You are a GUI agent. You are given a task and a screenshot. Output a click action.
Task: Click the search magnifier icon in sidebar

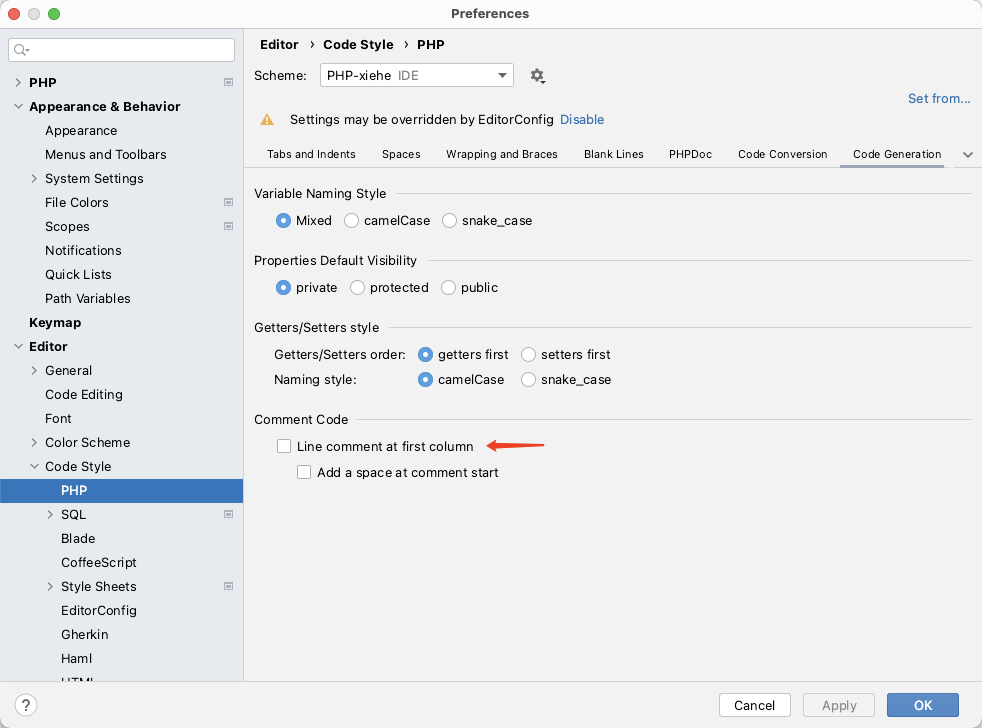tap(21, 50)
